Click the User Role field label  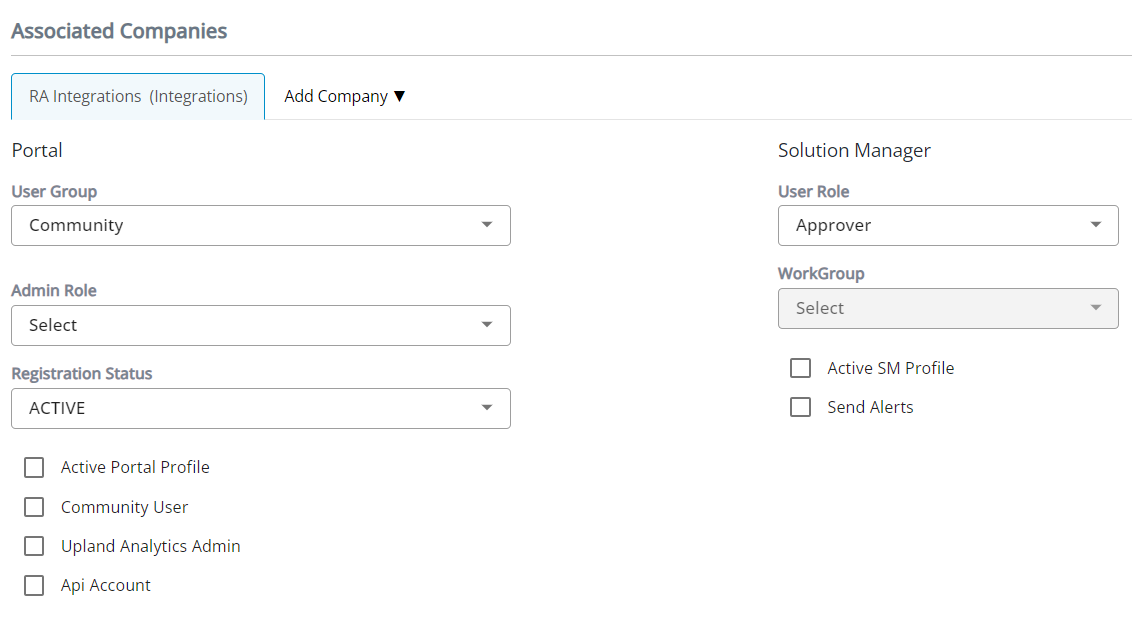[813, 191]
